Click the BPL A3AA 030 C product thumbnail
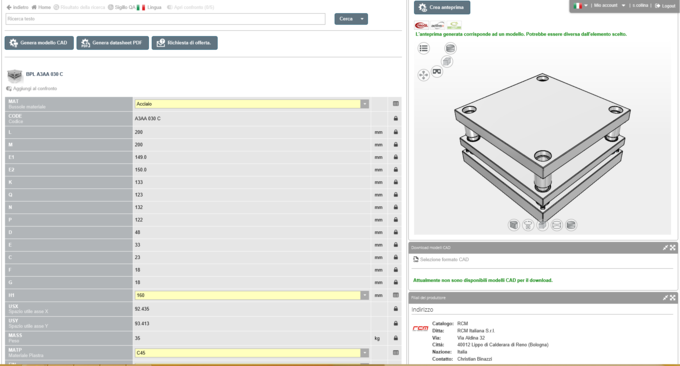 point(15,76)
